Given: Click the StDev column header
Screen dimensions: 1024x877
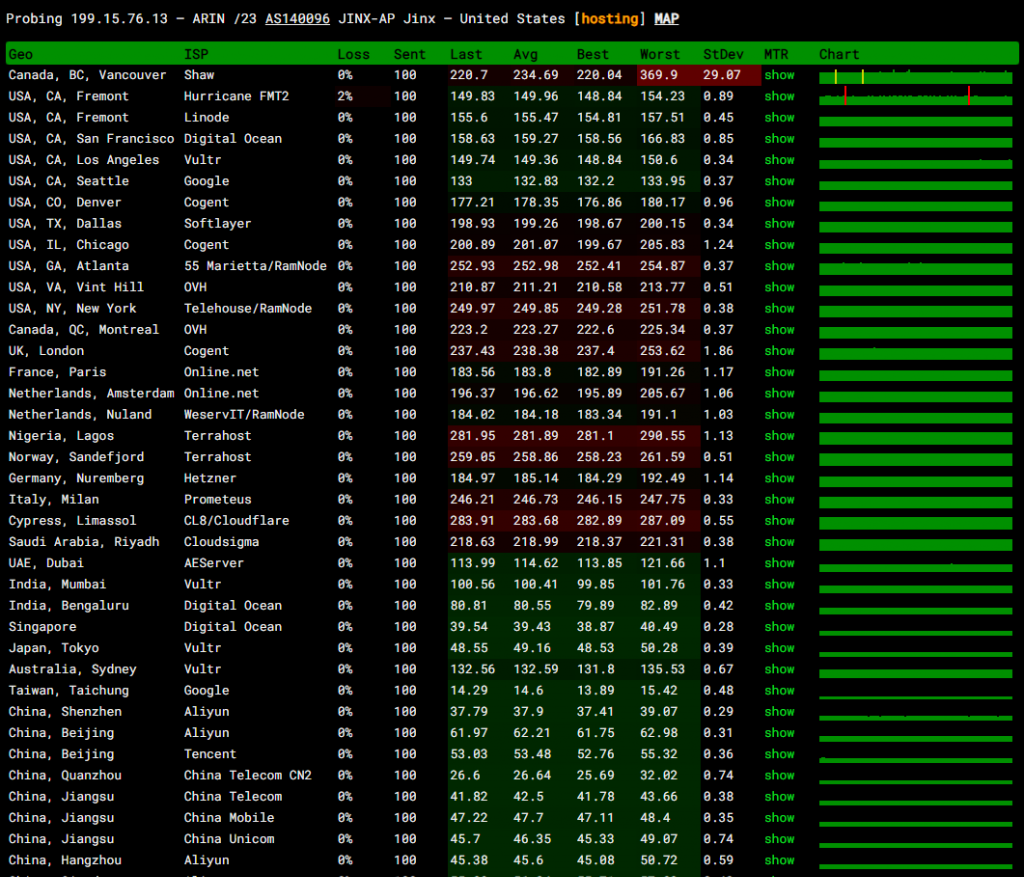Looking at the screenshot, I should click(x=723, y=54).
